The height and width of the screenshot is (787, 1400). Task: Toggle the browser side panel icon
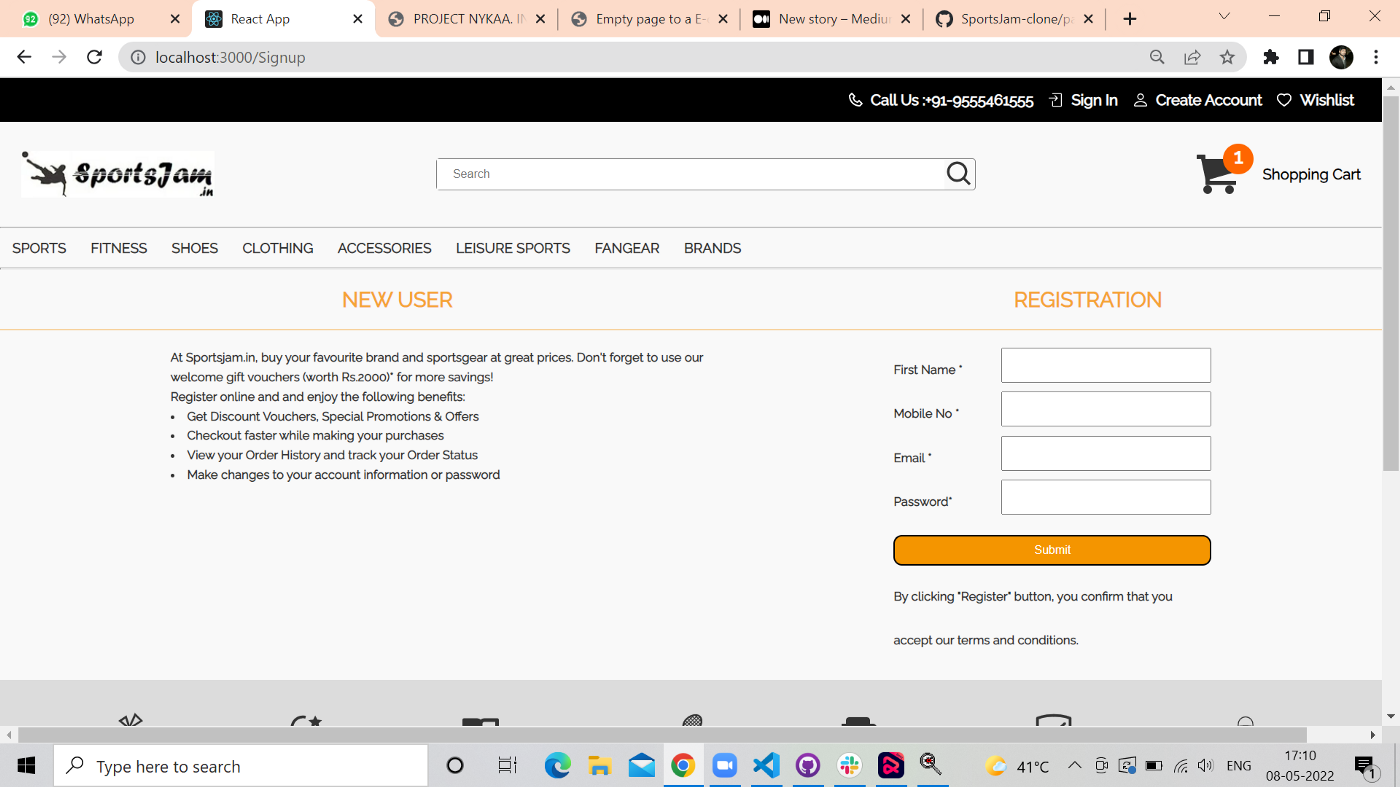pyautogui.click(x=1305, y=57)
